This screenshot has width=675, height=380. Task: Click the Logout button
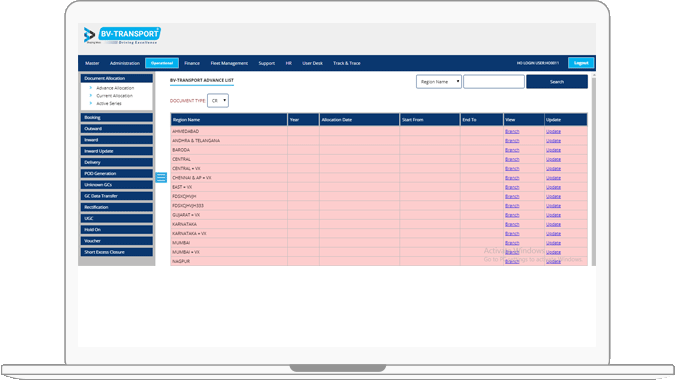pos(581,63)
